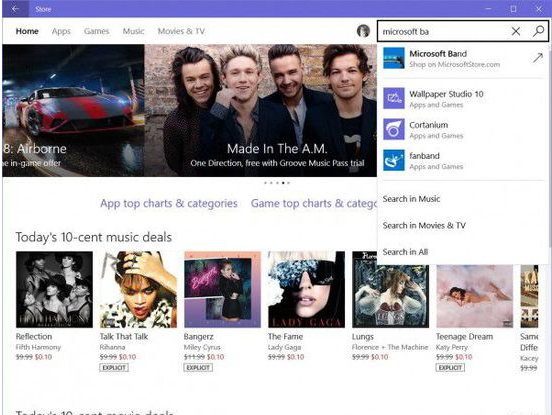Image resolution: width=552 pixels, height=415 pixels.
Task: Click the Reflection album title
Action: tap(34, 337)
